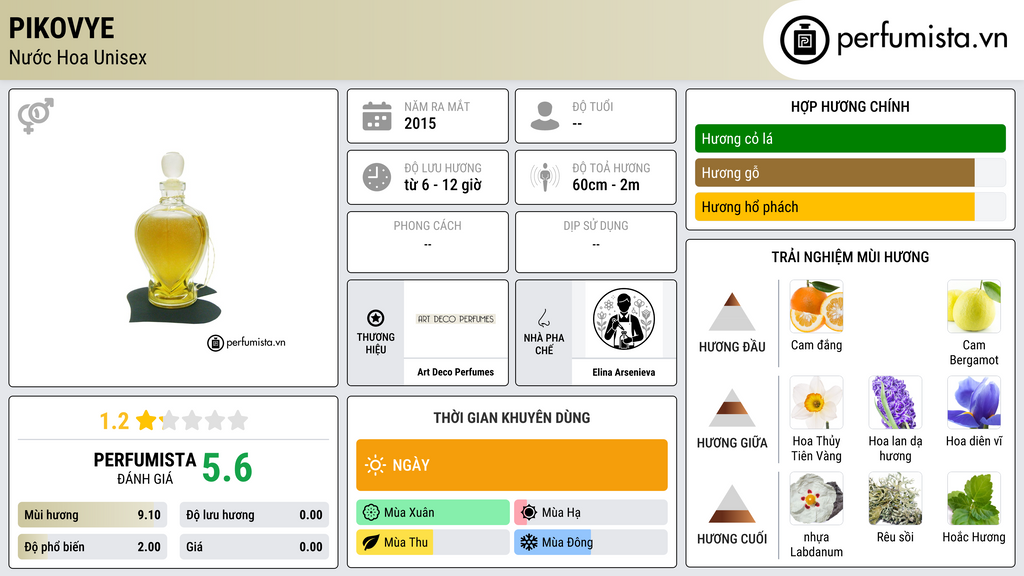The height and width of the screenshot is (576, 1024).
Task: Click the PIKOVYE title text
Action: tap(61, 28)
